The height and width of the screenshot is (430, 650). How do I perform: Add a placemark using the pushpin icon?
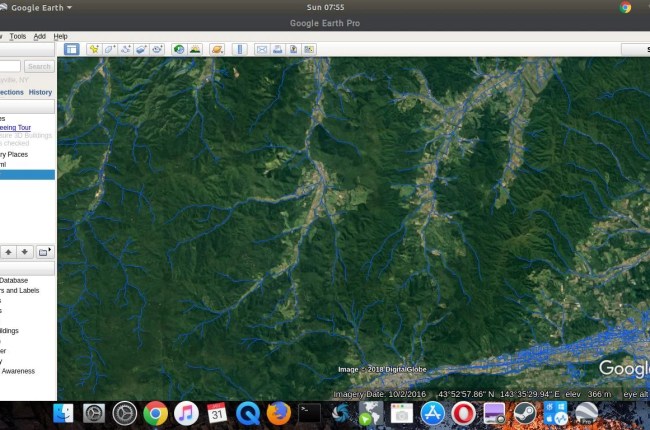pos(94,49)
